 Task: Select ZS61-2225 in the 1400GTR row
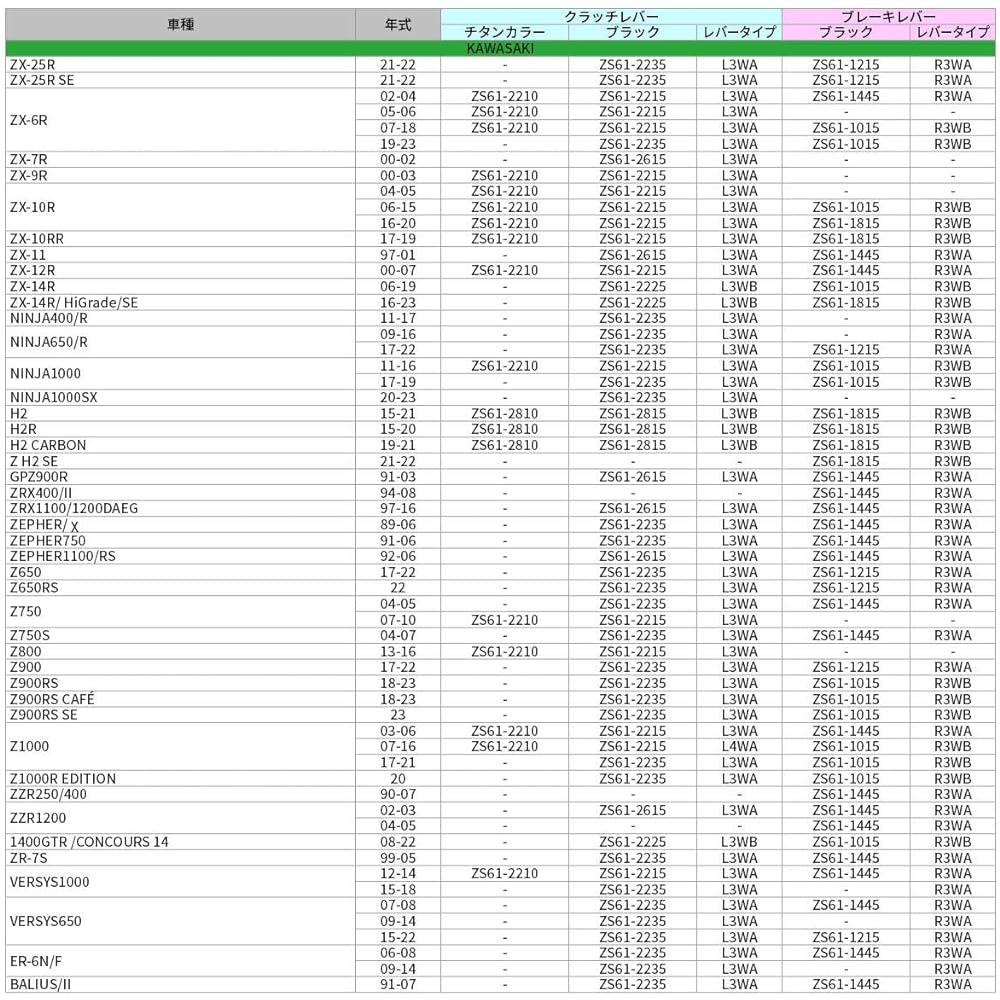(x=632, y=842)
